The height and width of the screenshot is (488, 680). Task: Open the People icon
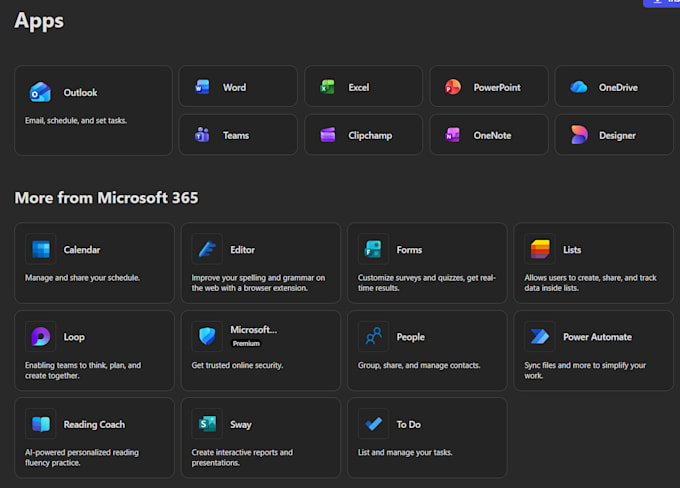click(373, 337)
